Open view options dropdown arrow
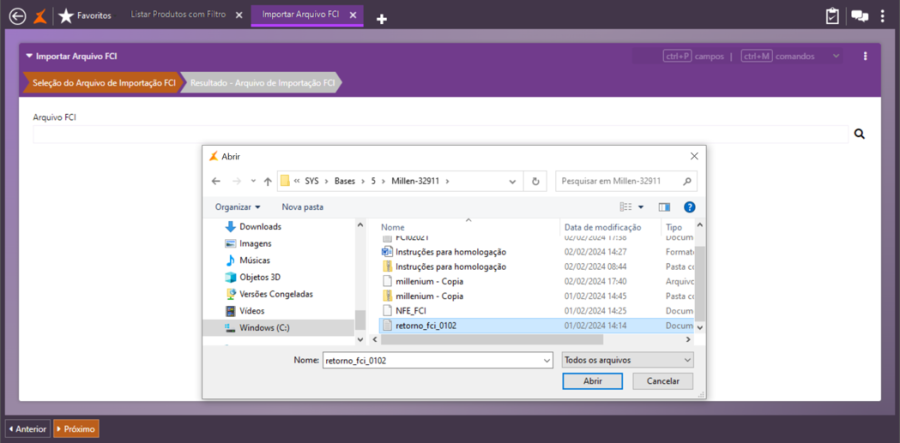The image size is (900, 443). coord(641,207)
